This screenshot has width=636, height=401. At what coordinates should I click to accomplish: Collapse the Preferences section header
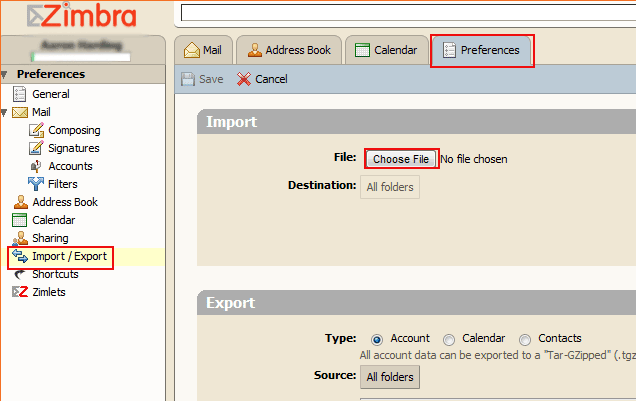pos(4,75)
